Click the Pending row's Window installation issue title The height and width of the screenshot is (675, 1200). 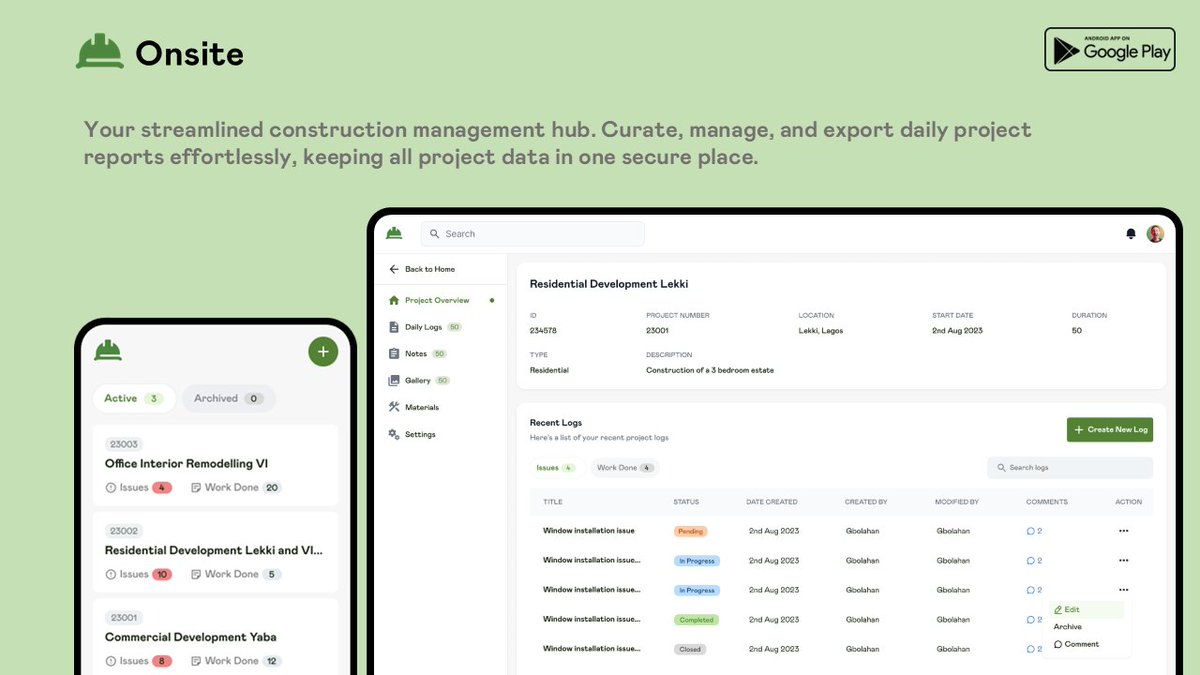click(x=589, y=531)
